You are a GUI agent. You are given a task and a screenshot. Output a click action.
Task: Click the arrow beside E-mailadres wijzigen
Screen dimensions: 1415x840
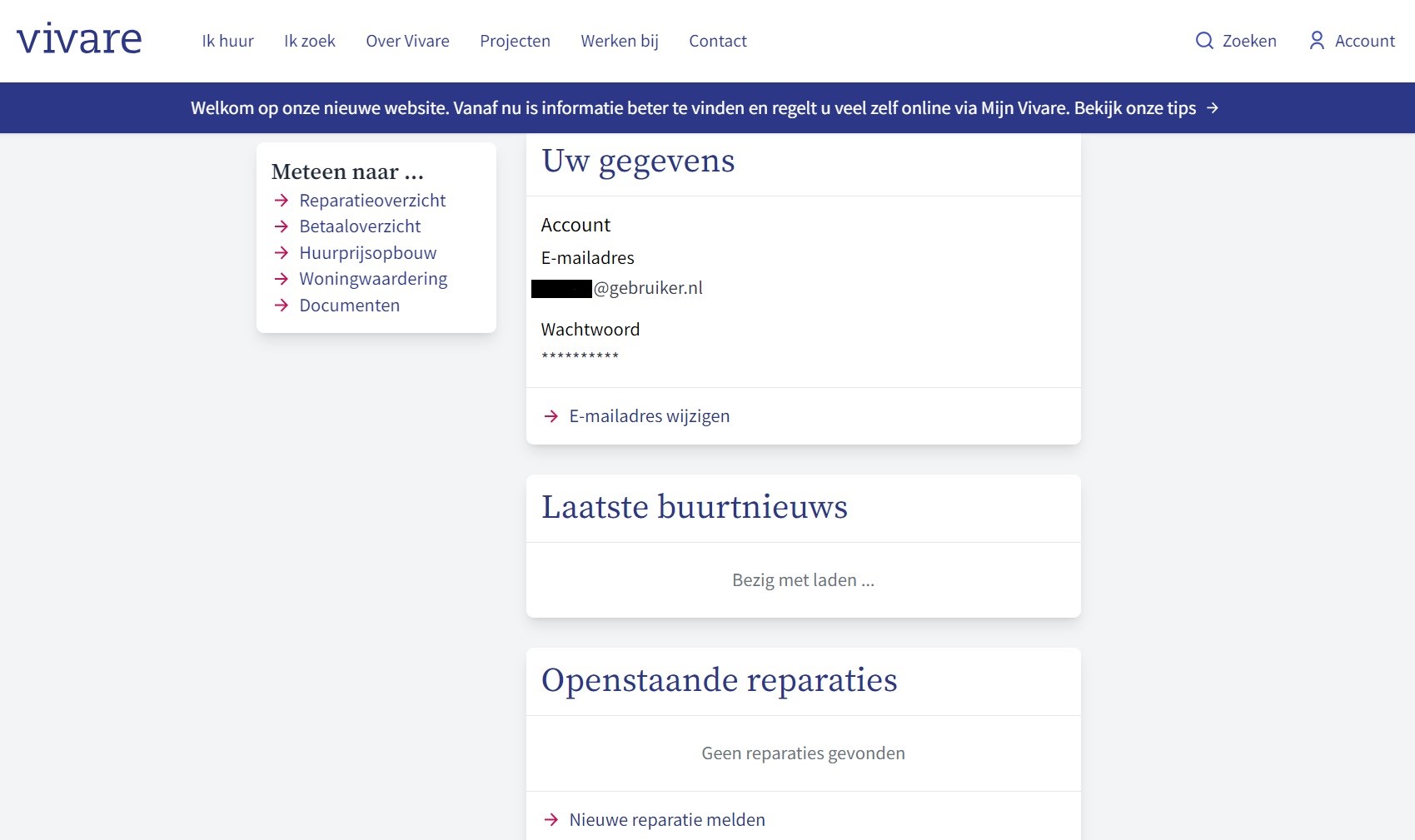pyautogui.click(x=551, y=416)
